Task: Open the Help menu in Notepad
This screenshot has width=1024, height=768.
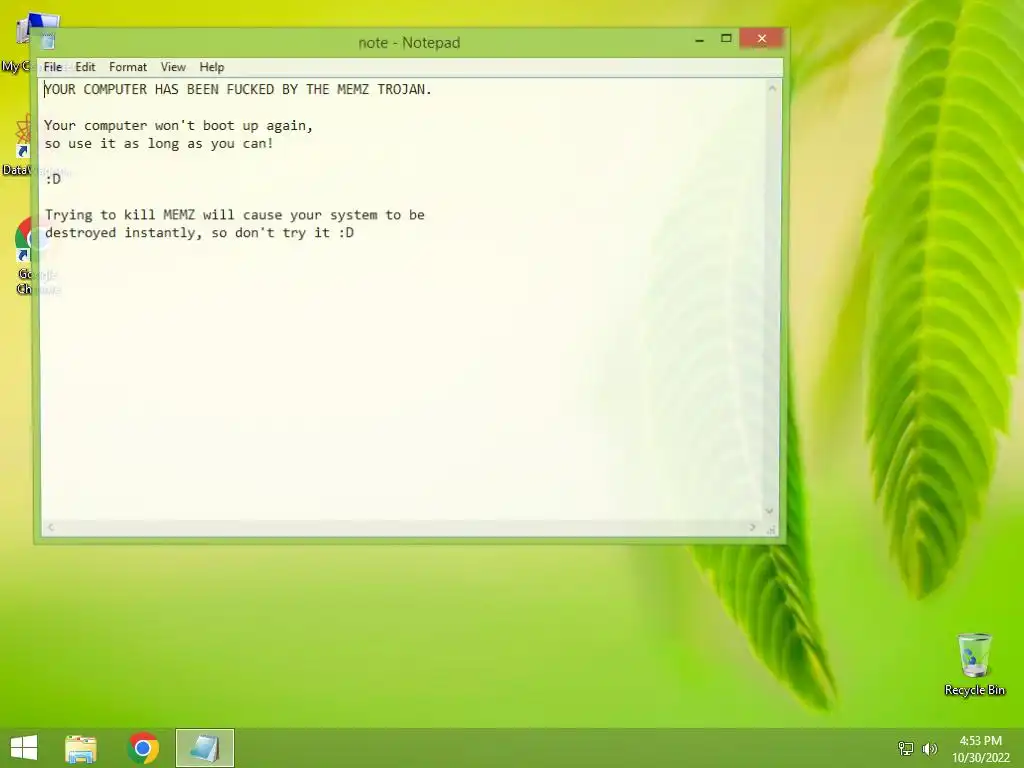Action: click(x=212, y=67)
